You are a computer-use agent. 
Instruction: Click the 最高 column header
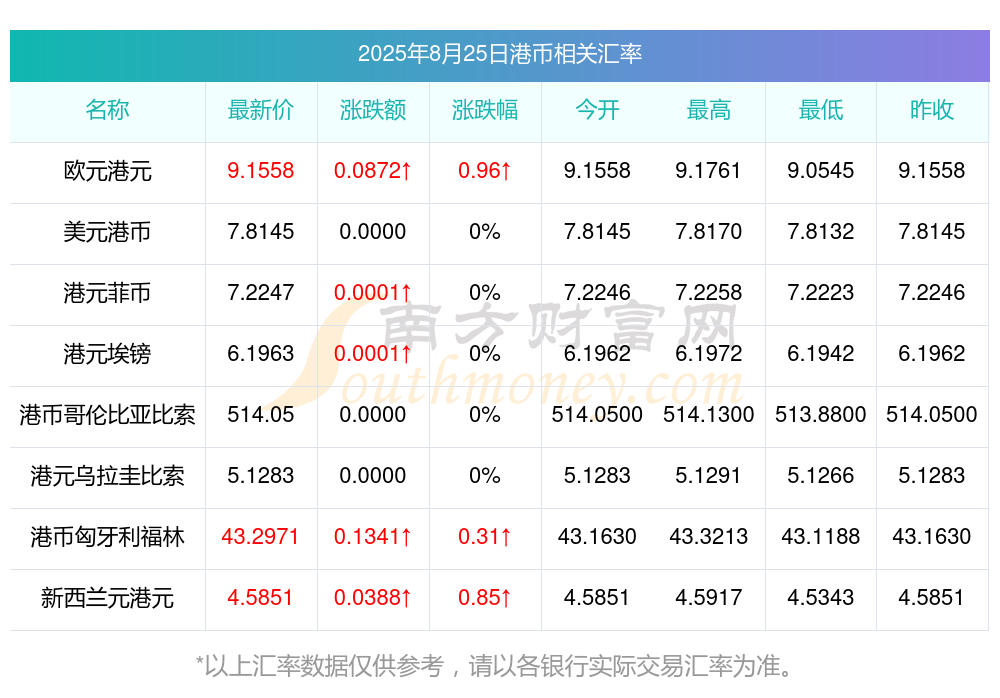(709, 110)
